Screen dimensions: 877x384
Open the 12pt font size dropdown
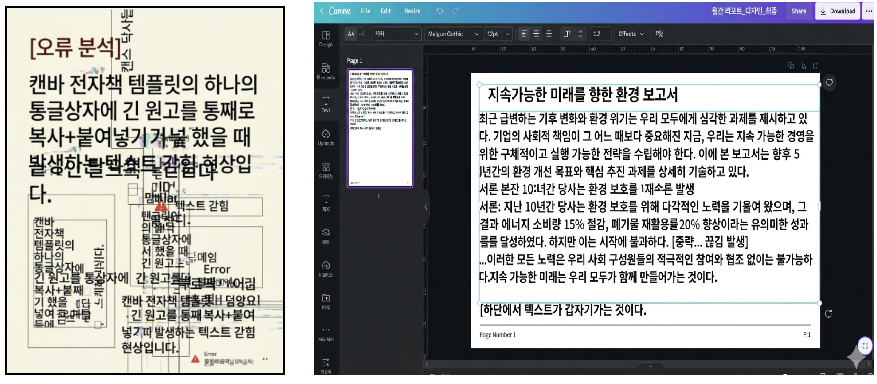(x=497, y=34)
